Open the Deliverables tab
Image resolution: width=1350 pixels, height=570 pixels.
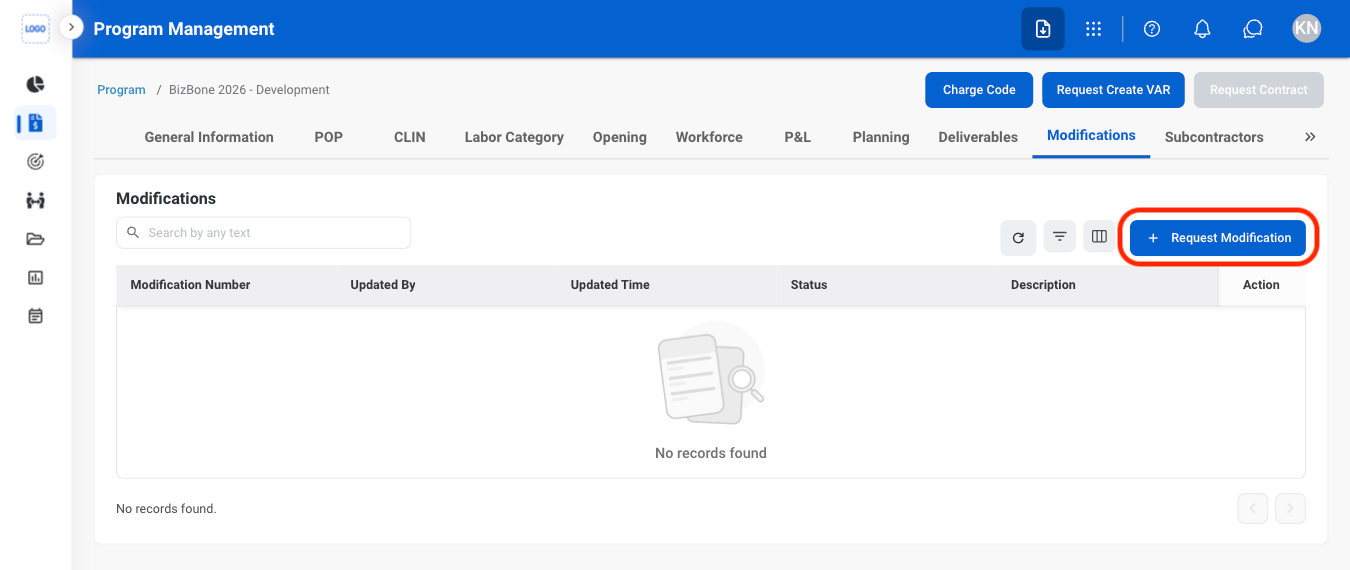click(x=978, y=137)
